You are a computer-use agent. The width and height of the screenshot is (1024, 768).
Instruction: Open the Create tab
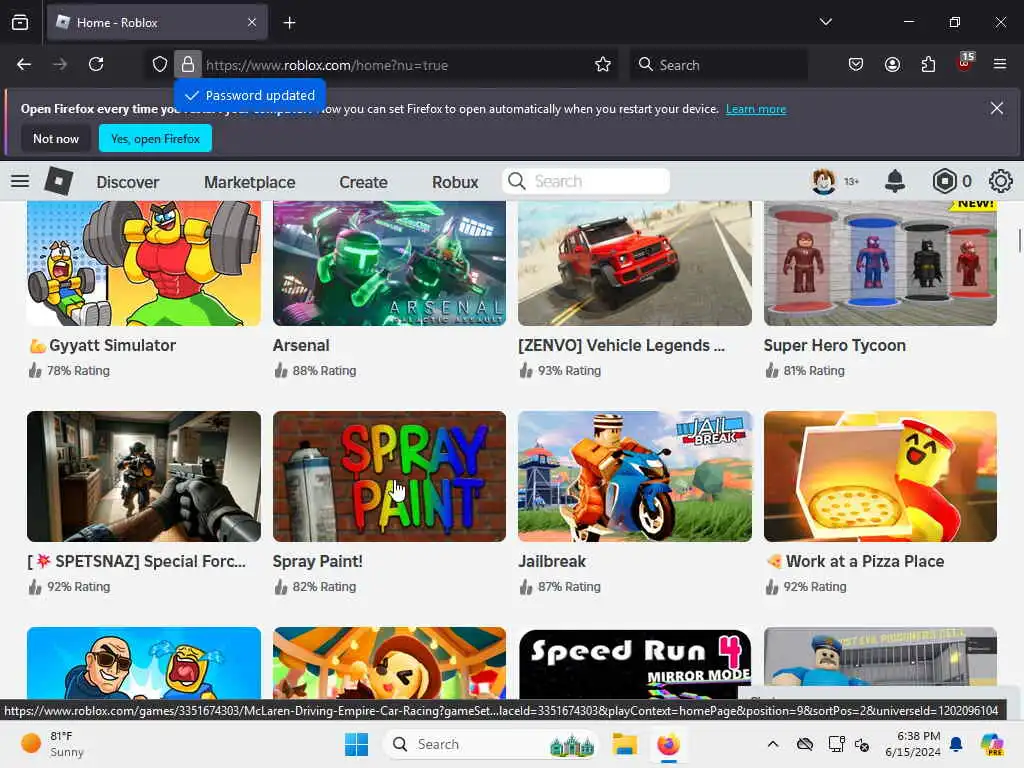pyautogui.click(x=363, y=182)
